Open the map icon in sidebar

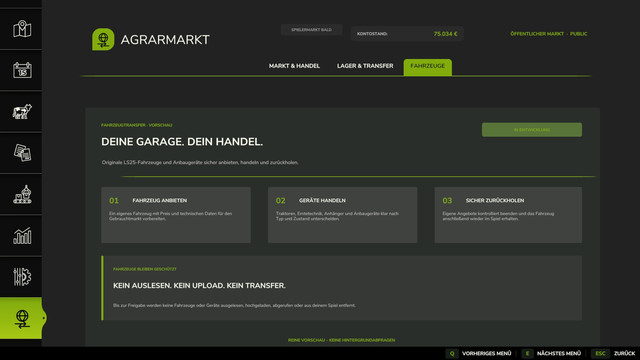pyautogui.click(x=22, y=29)
